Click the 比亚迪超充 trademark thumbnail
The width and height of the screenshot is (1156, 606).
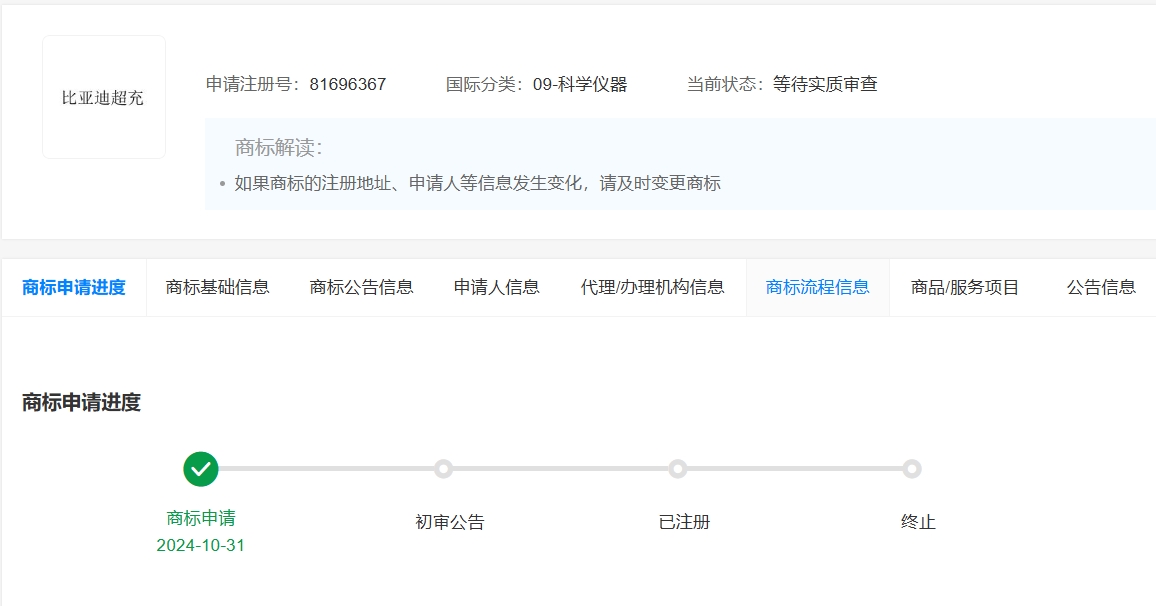tap(104, 97)
